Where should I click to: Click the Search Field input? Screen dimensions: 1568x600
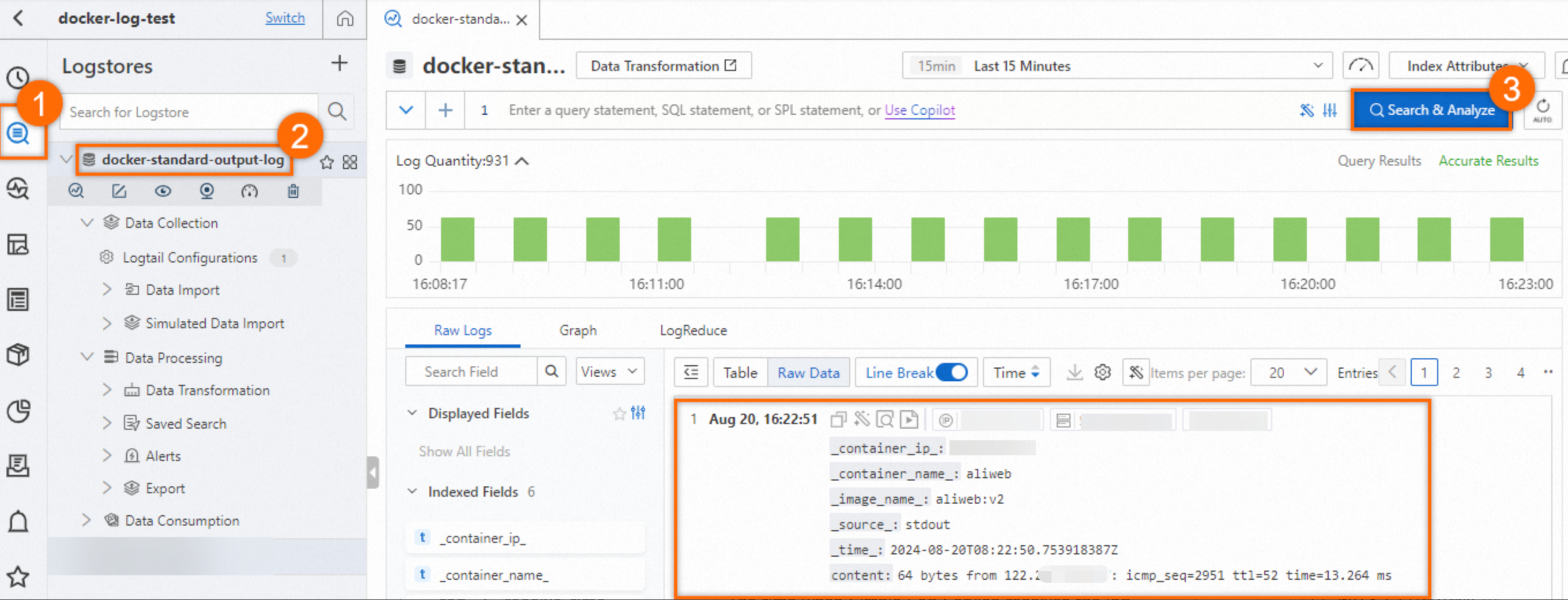pyautogui.click(x=472, y=372)
